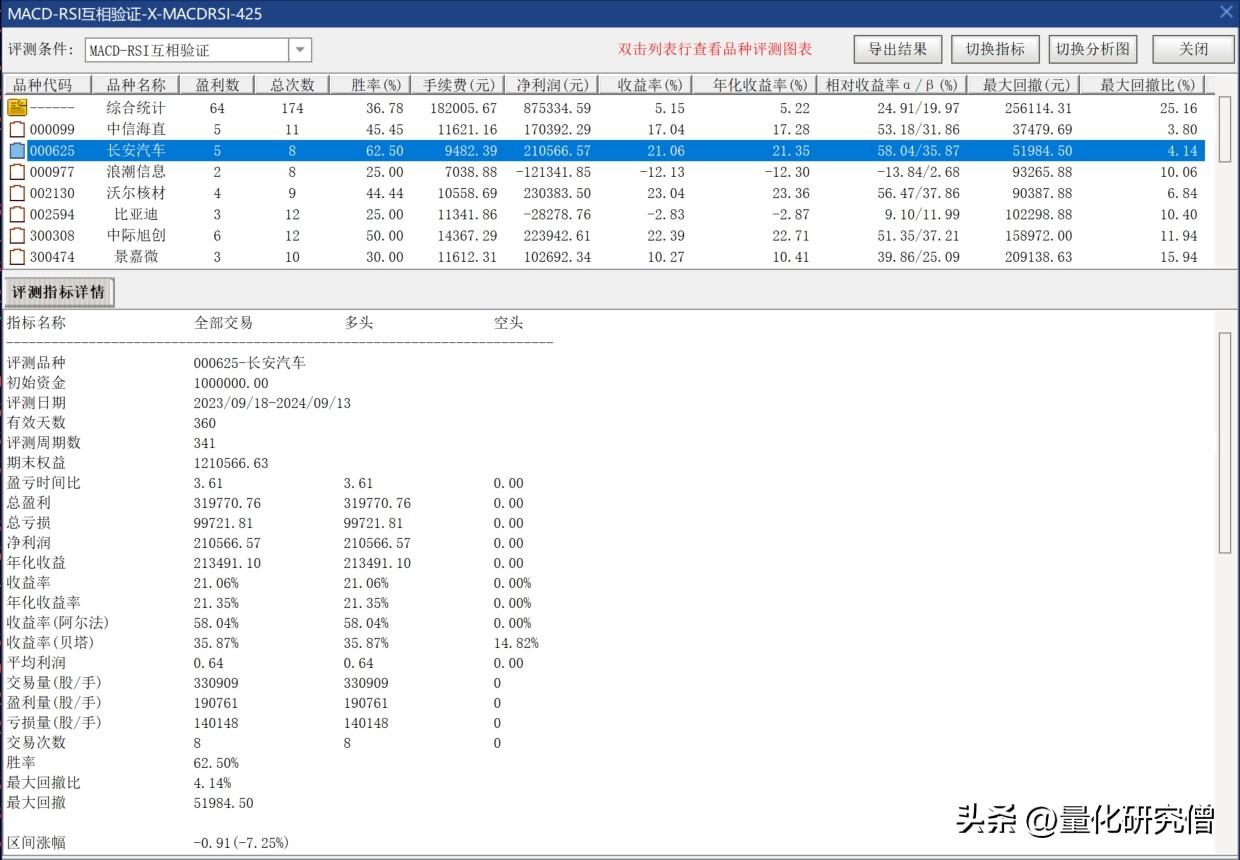The width and height of the screenshot is (1240, 860).
Task: Sort by 净利润(元) column header
Action: (x=547, y=85)
